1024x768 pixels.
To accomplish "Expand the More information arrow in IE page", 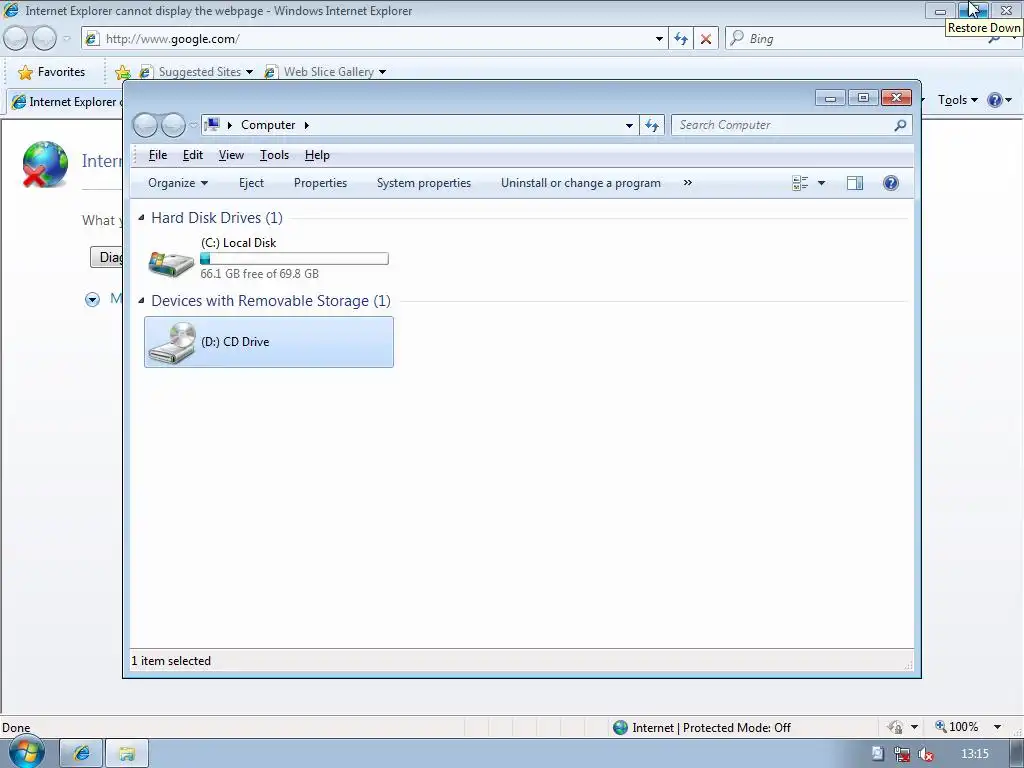I will click(x=92, y=300).
